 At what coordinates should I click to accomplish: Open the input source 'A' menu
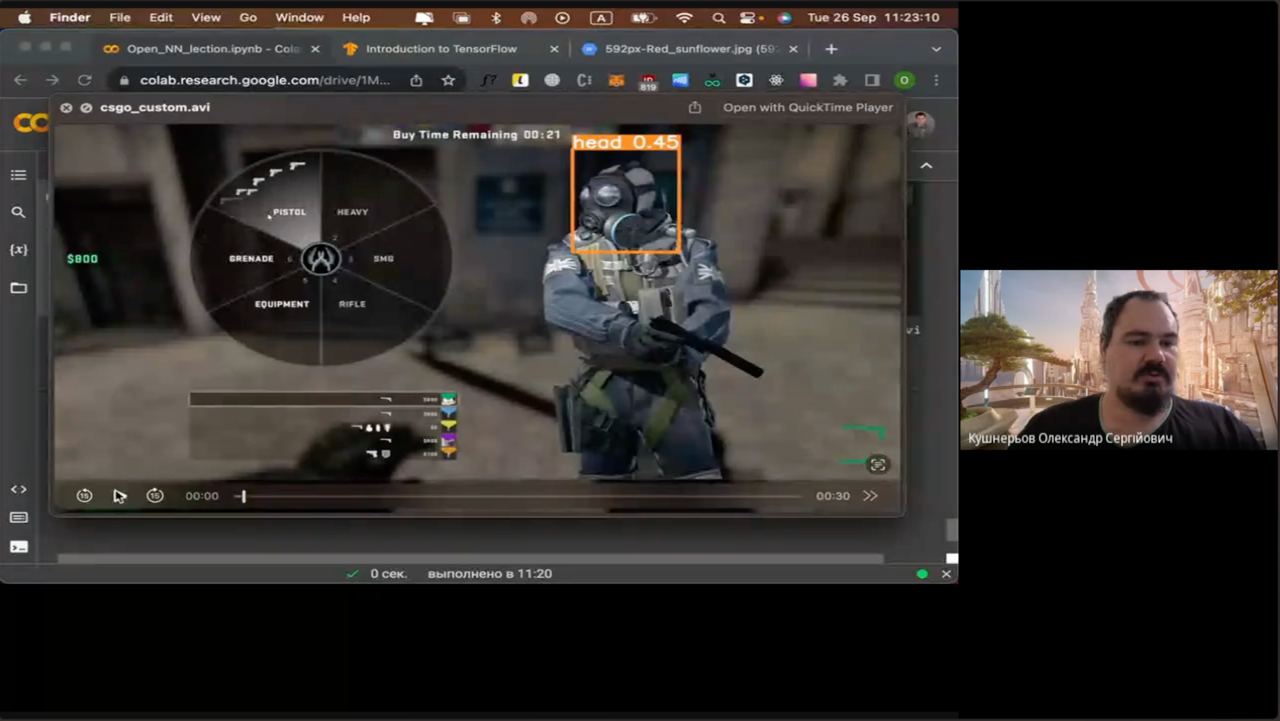tap(600, 18)
